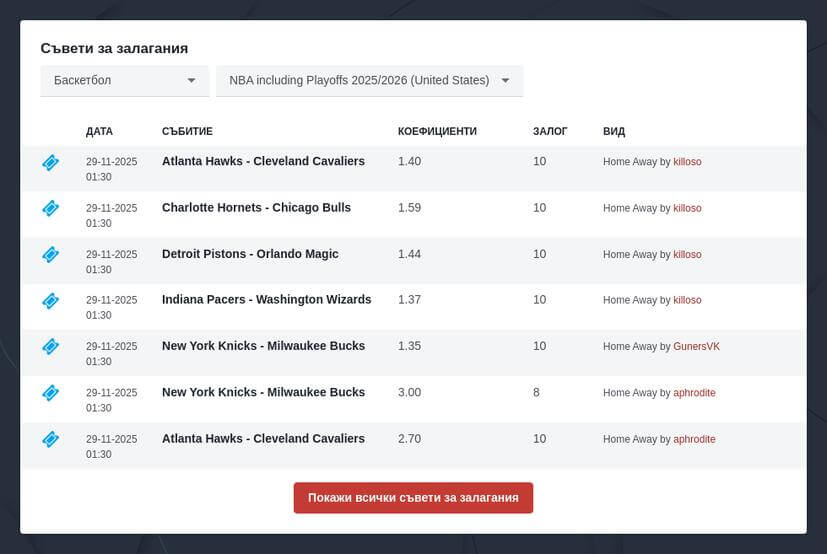Open the Indiana Pacers - Washington Wizards event

[x=266, y=300]
